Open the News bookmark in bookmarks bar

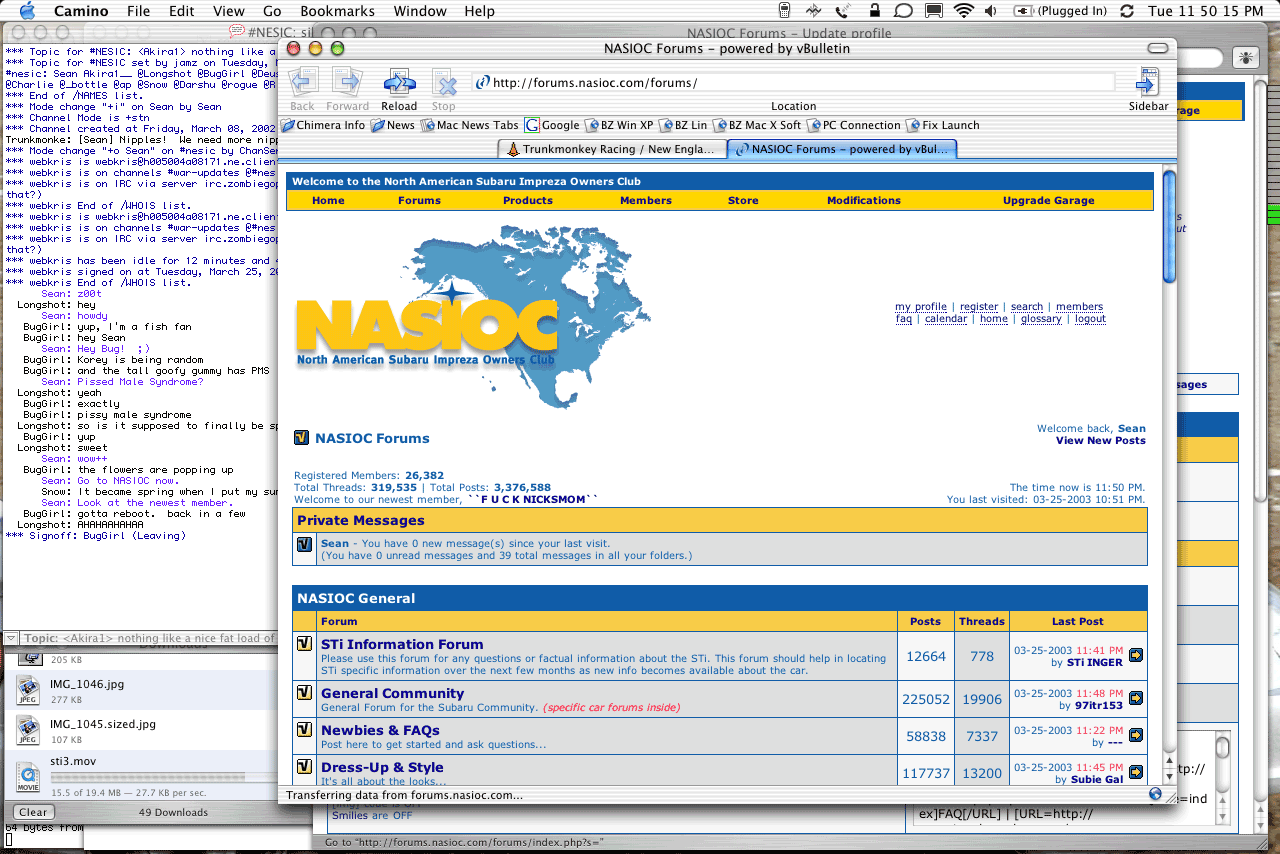392,125
